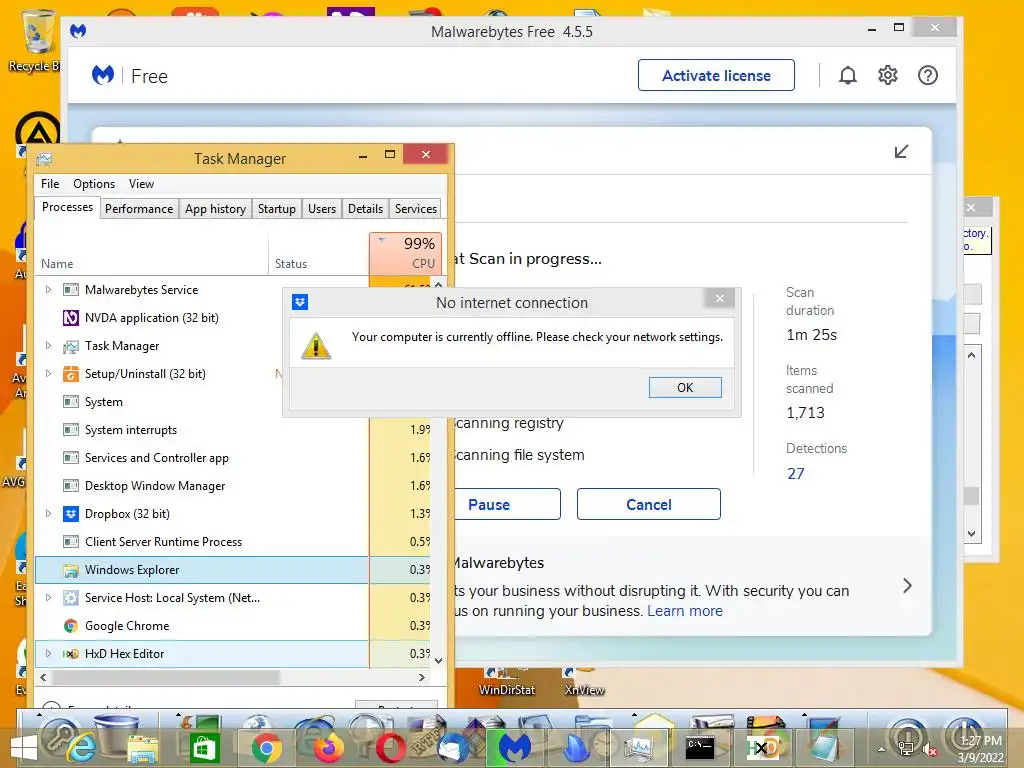Switch to Command Prompt in the taskbar
This screenshot has height=768, width=1024.
coord(699,748)
